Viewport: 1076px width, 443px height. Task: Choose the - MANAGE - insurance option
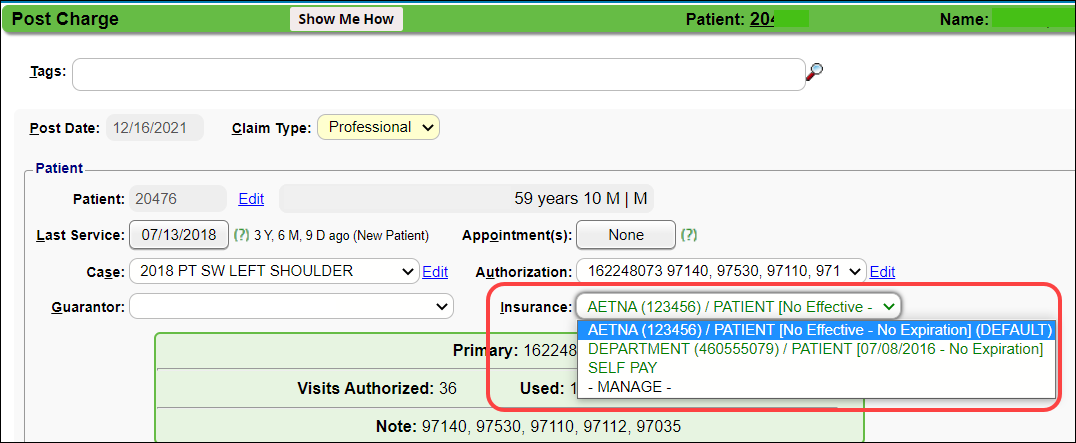pos(630,387)
